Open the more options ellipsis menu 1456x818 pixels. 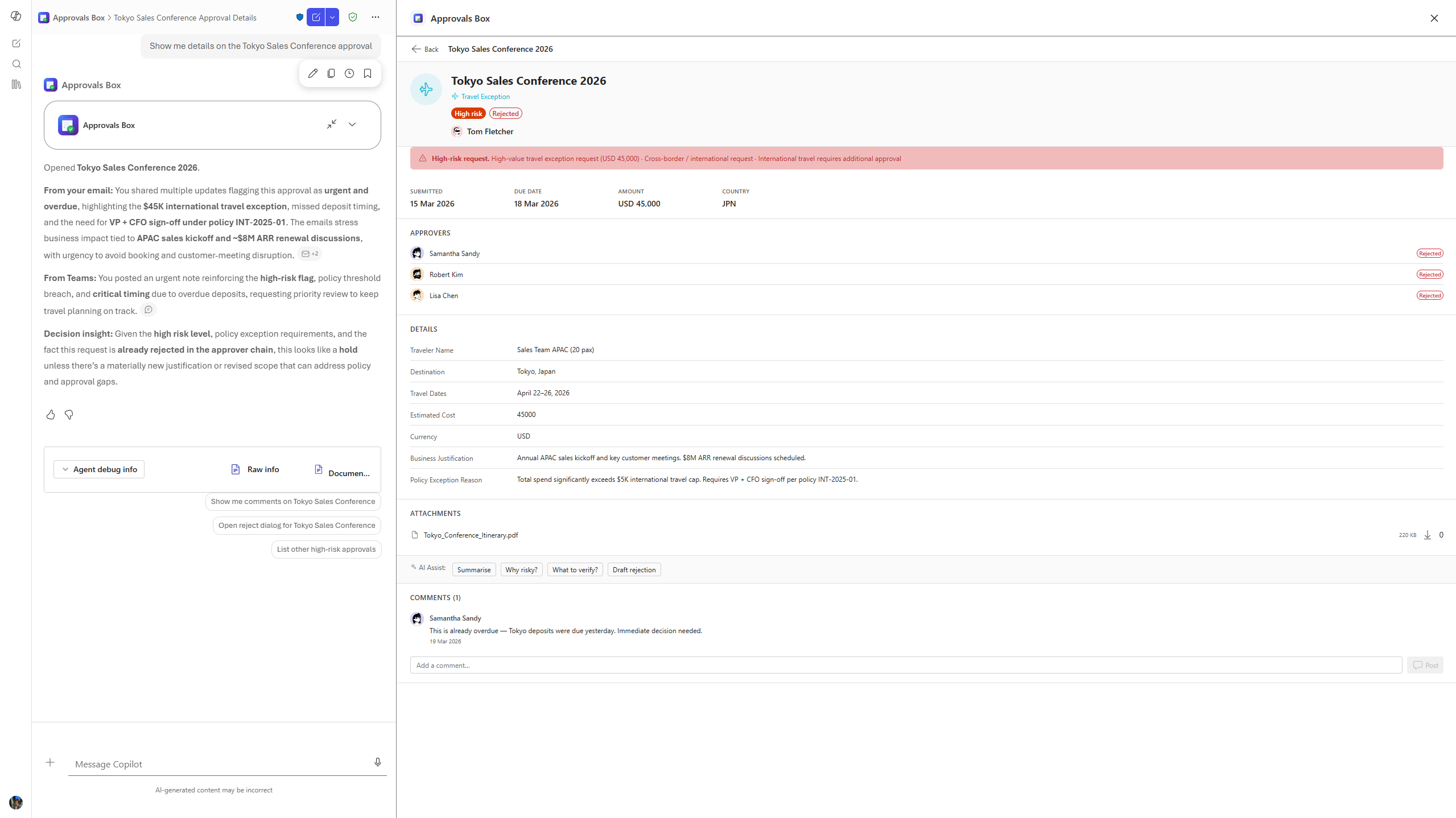coord(376,17)
